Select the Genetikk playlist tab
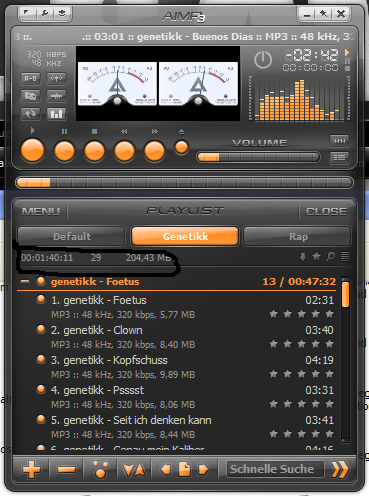The image size is (369, 496). click(x=185, y=236)
